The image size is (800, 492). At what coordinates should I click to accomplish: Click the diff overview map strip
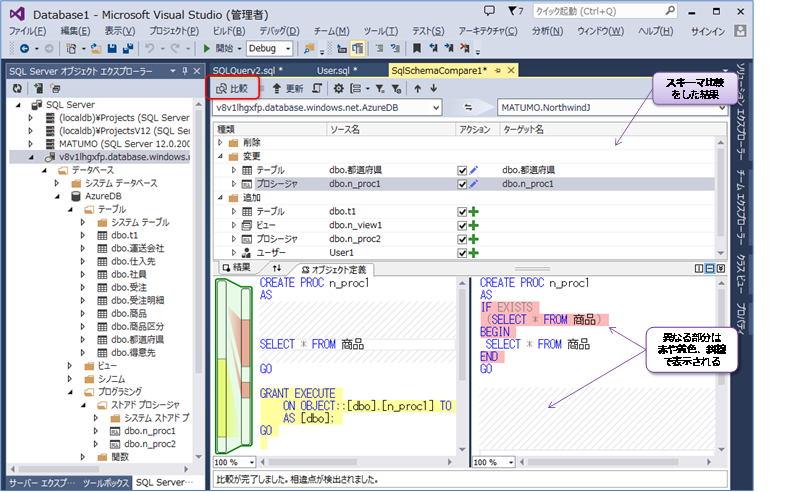234,366
